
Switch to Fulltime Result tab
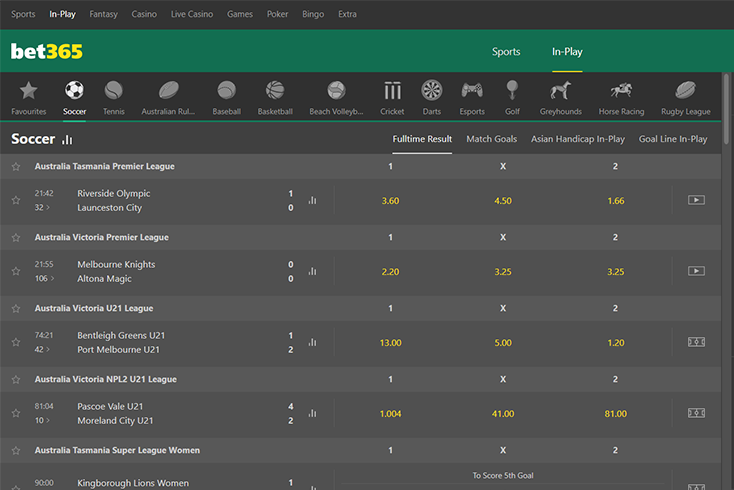pos(422,139)
